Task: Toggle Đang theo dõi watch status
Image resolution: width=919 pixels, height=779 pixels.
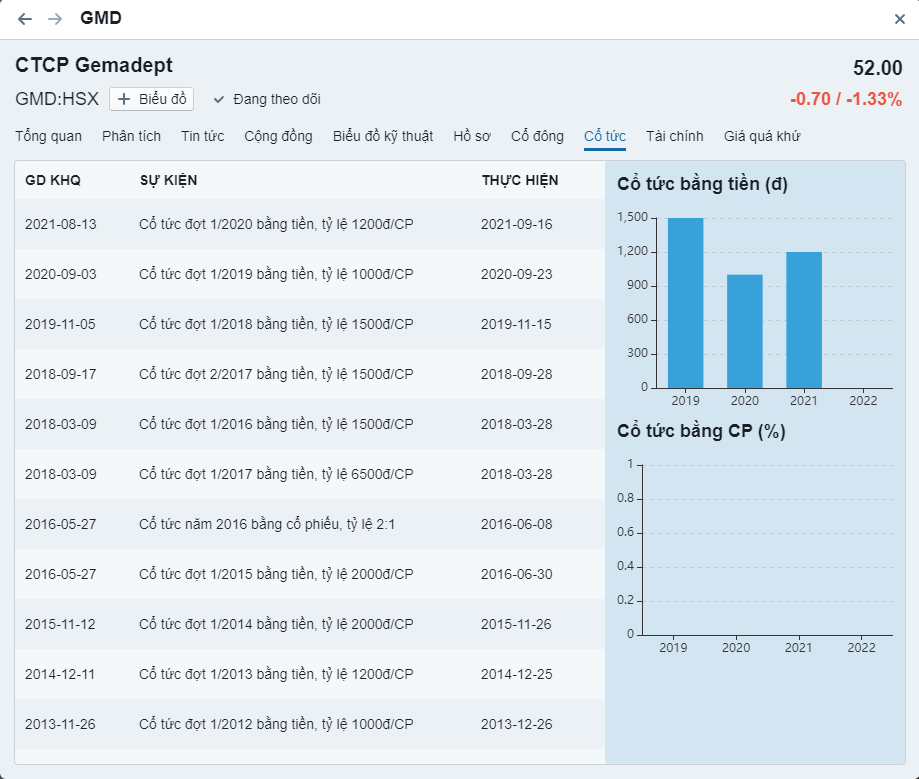Action: (267, 99)
